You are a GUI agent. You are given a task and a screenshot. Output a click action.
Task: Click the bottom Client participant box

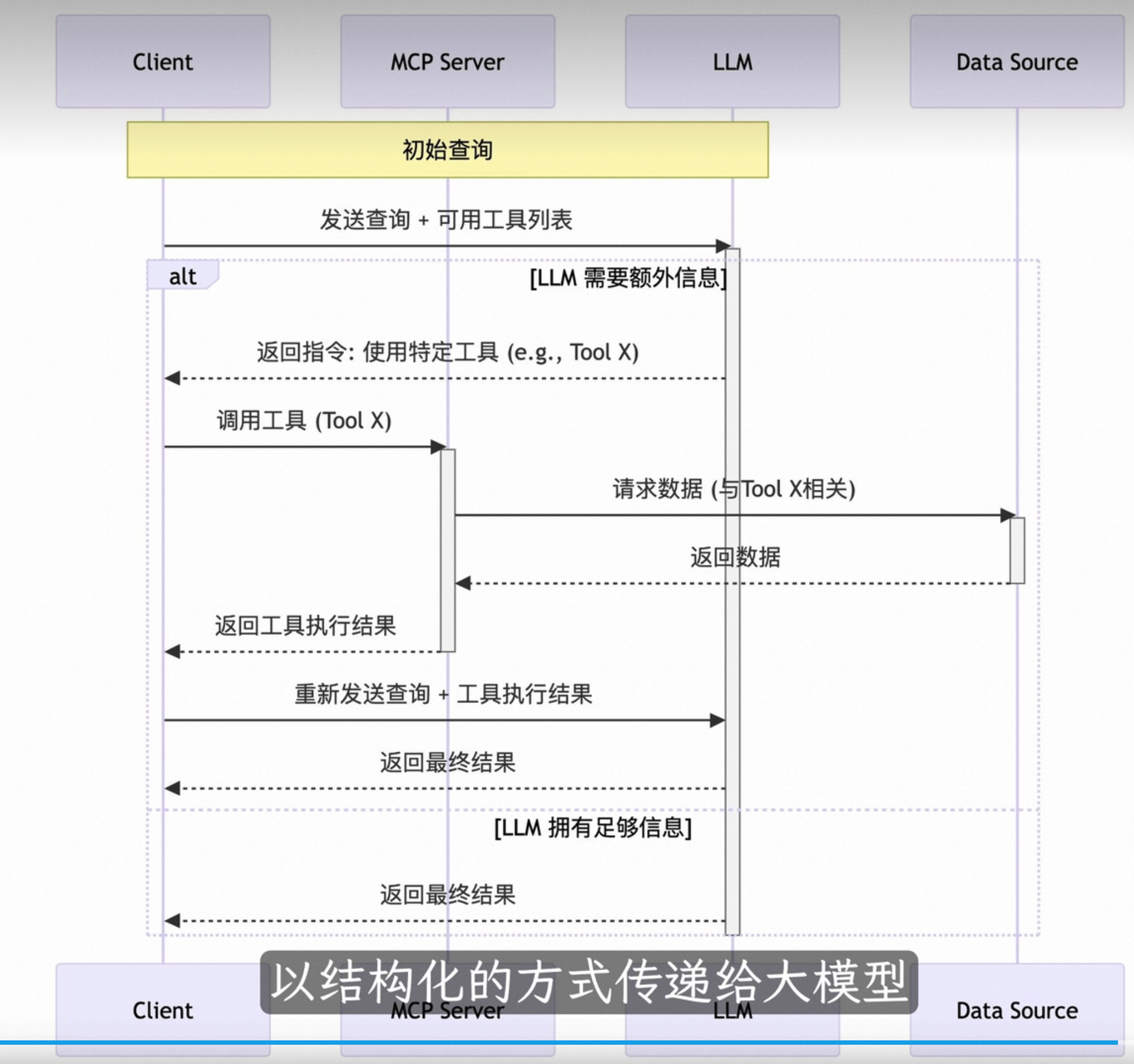point(163,1010)
